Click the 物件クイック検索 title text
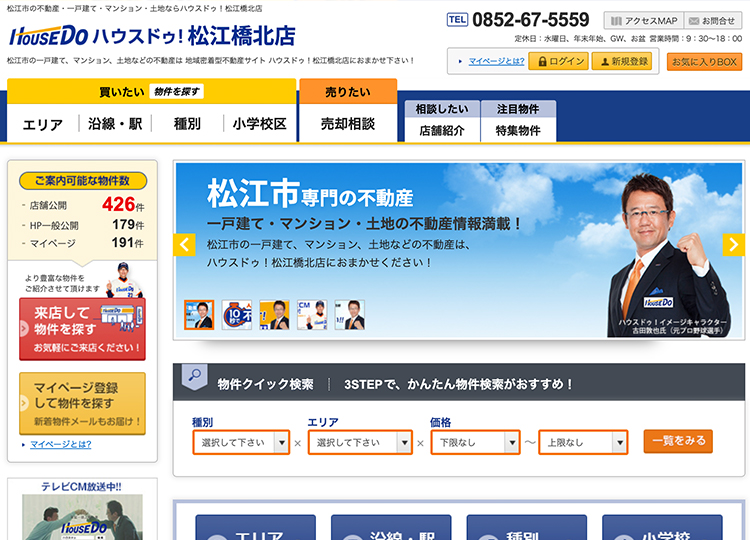The width and height of the screenshot is (750, 540). (265, 384)
